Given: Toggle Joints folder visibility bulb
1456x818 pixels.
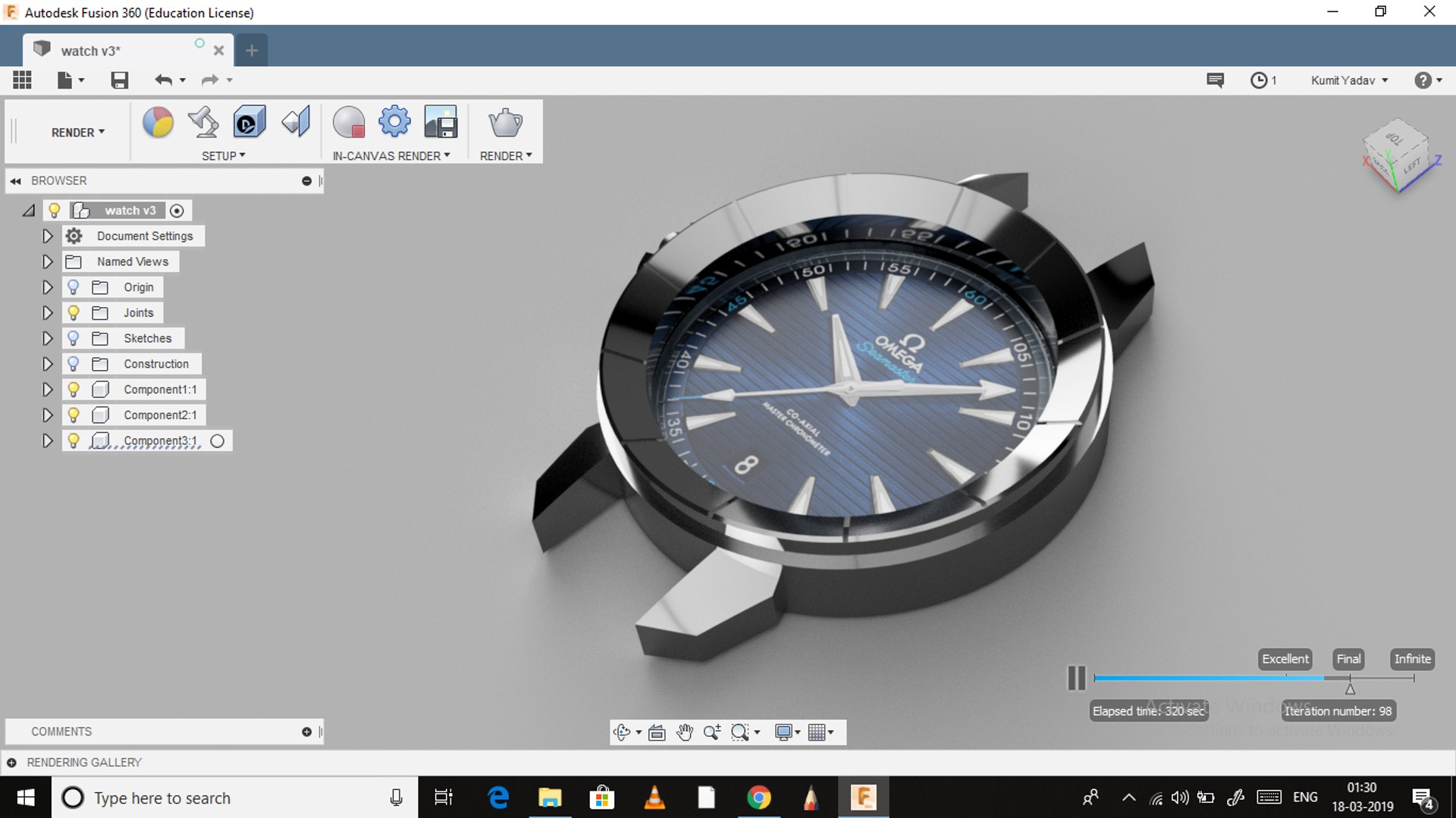Looking at the screenshot, I should 74,312.
